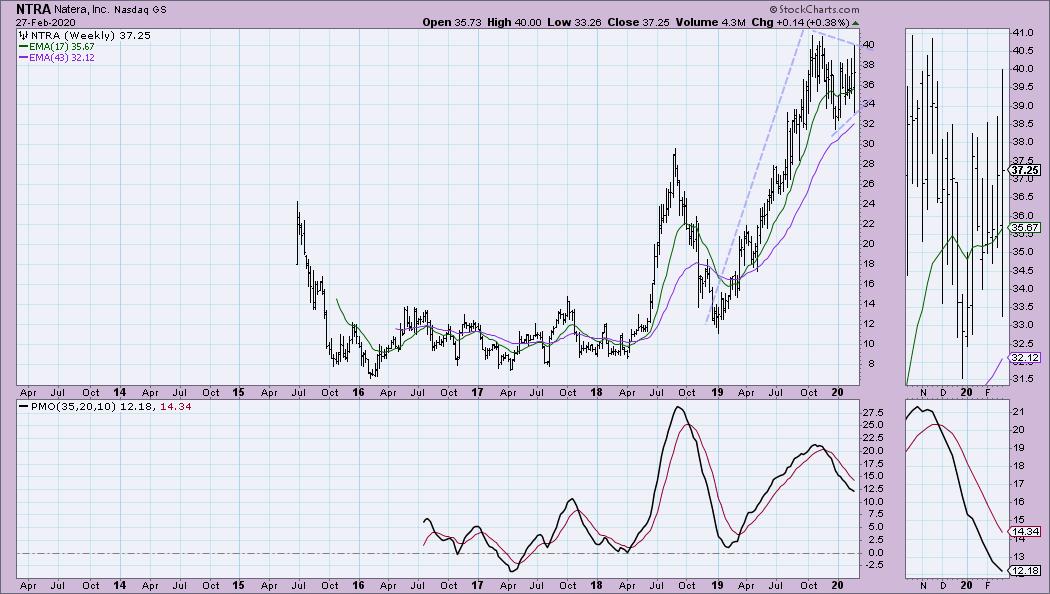This screenshot has width=1050, height=594.
Task: Click the 33.5 zoom panel axis label
Action: 1023,307
